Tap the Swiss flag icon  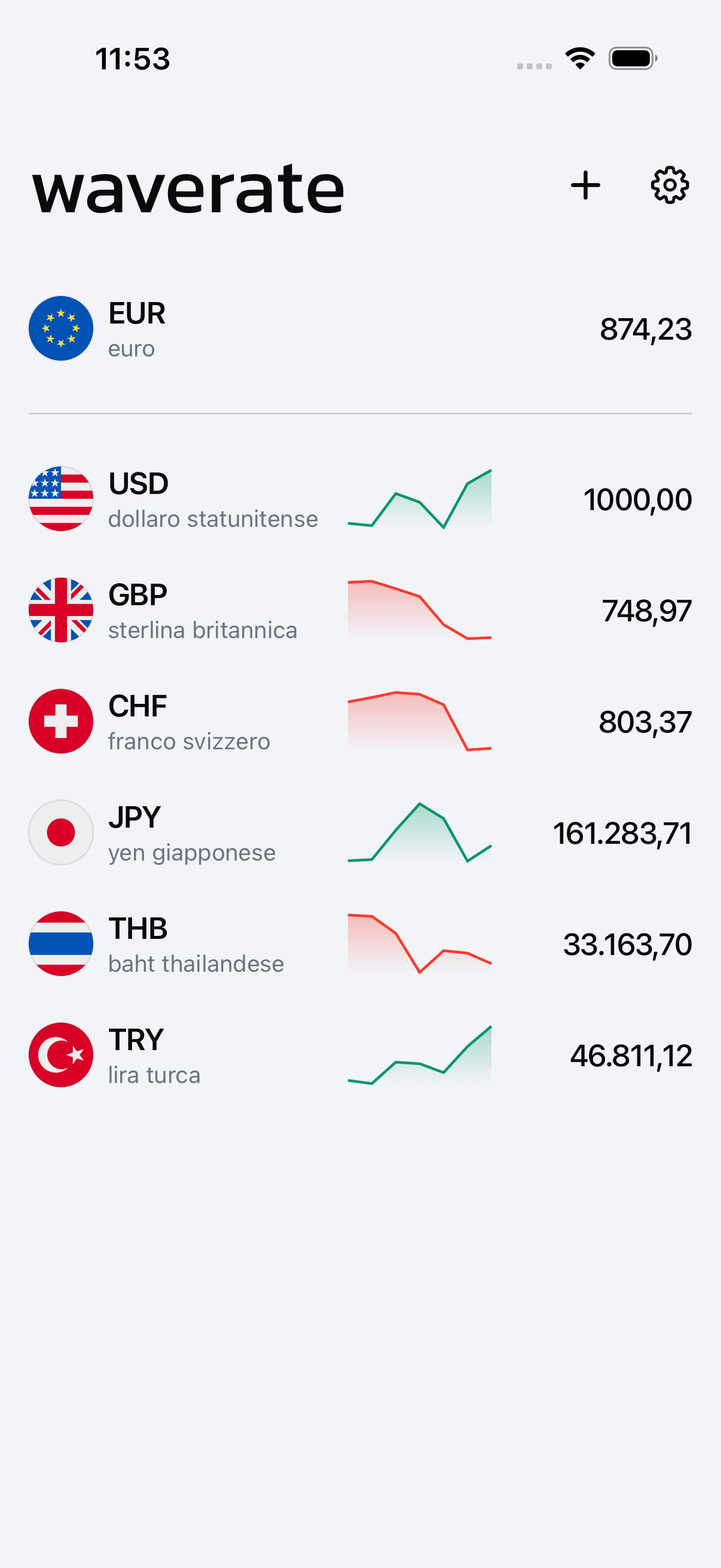point(61,721)
